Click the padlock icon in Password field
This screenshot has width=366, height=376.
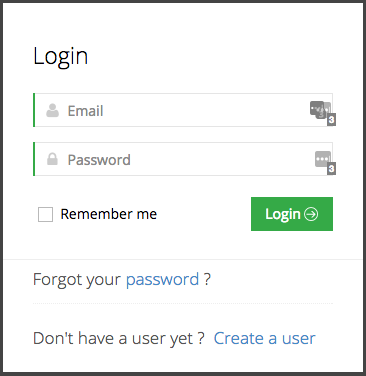[52, 159]
